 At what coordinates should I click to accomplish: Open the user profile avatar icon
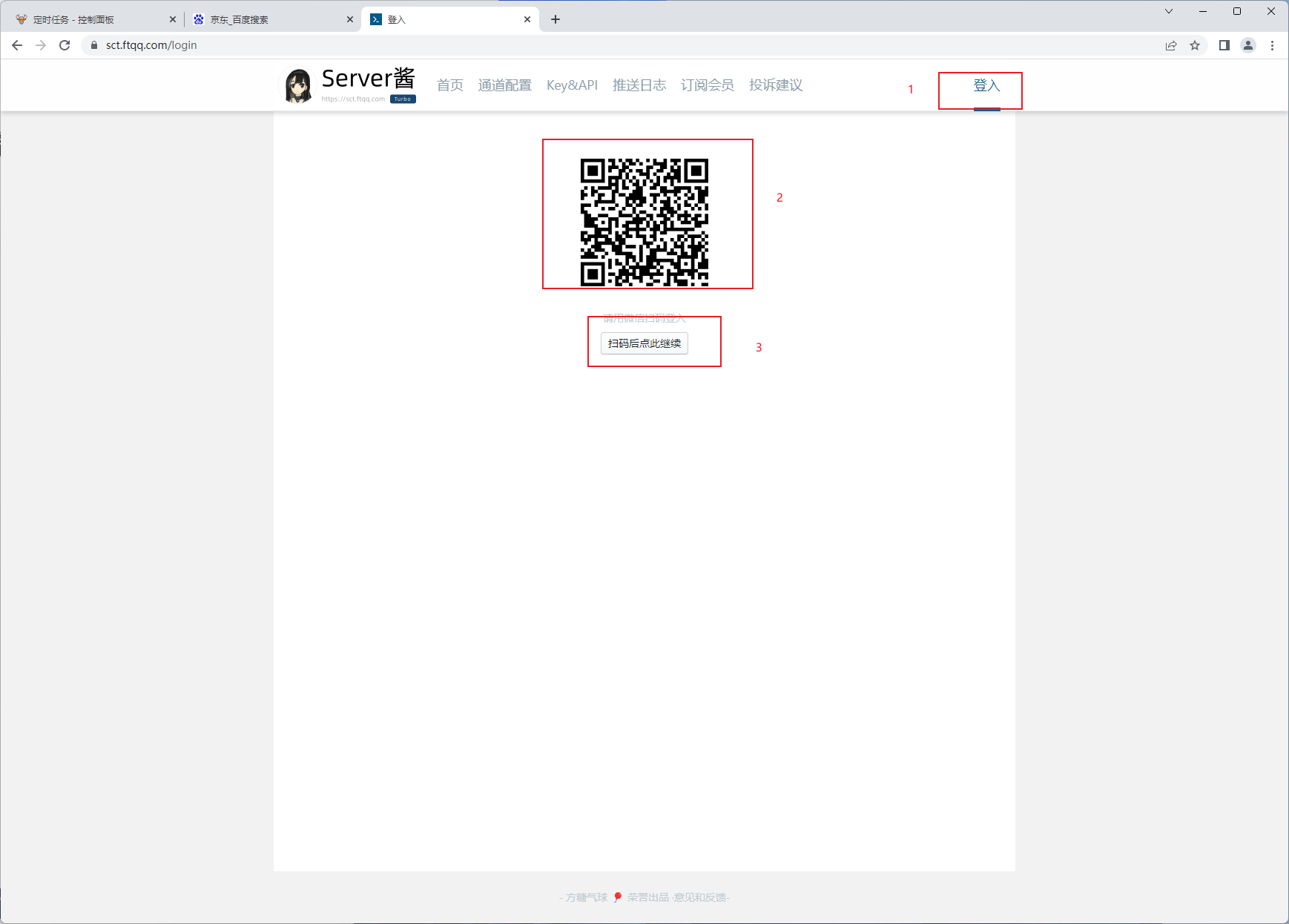(x=1248, y=45)
